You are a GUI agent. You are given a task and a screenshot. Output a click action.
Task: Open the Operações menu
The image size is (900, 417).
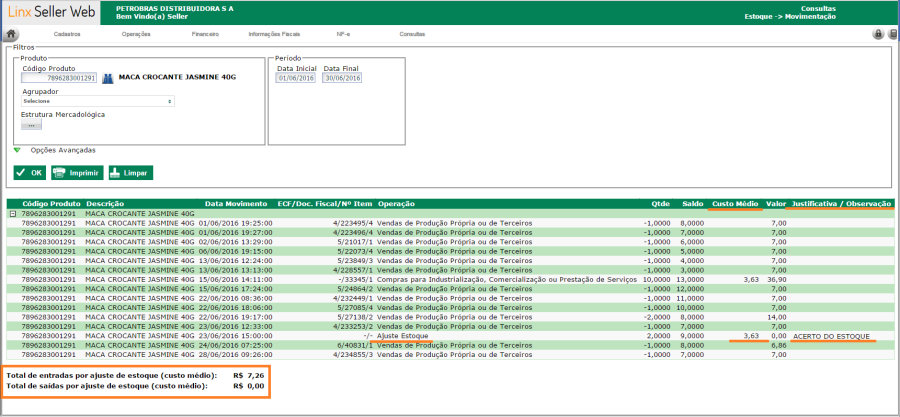tap(136, 34)
